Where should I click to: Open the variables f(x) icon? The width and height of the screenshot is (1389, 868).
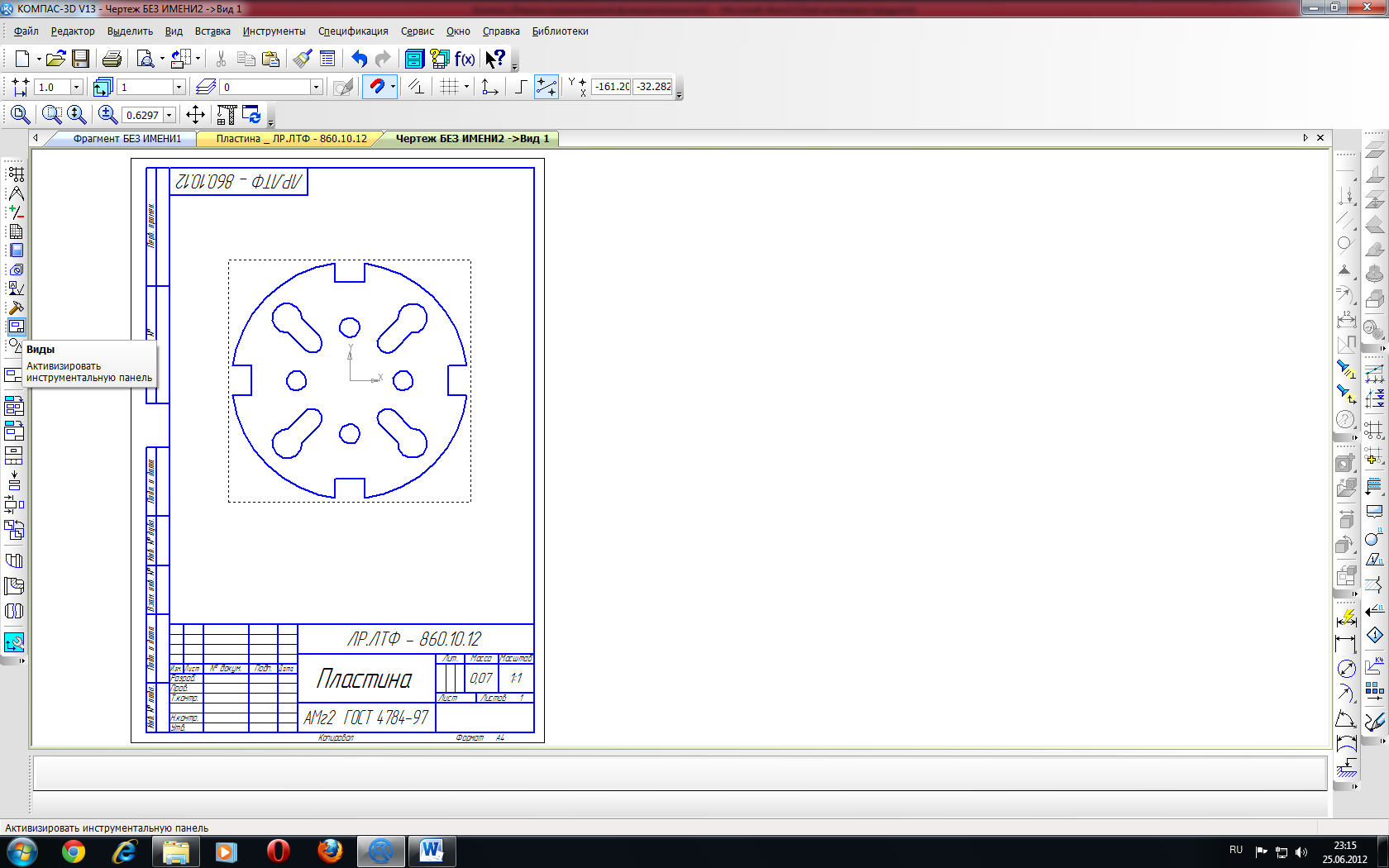click(x=465, y=59)
